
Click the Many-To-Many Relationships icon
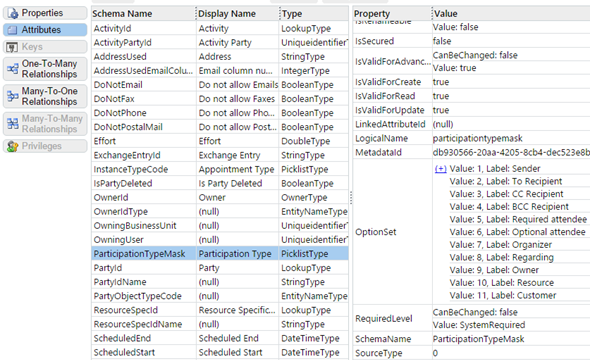point(12,124)
